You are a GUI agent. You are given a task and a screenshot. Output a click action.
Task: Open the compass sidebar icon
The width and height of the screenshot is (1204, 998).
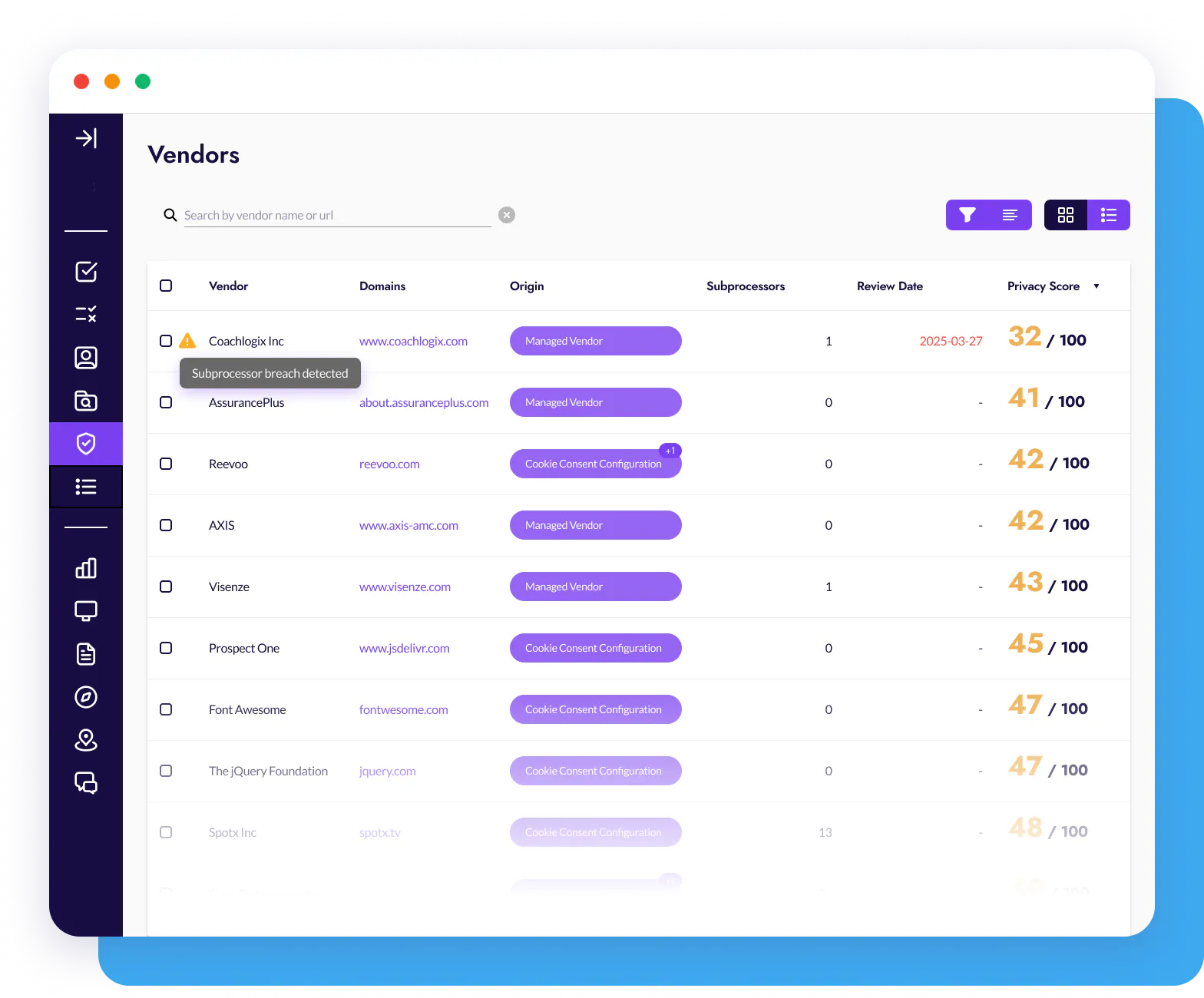point(86,697)
